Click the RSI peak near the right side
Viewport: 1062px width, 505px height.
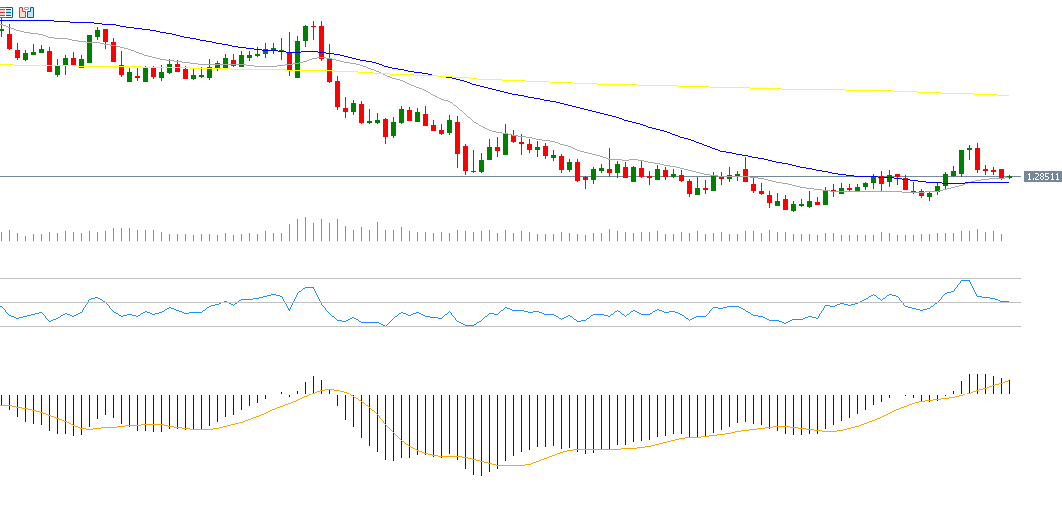point(964,282)
